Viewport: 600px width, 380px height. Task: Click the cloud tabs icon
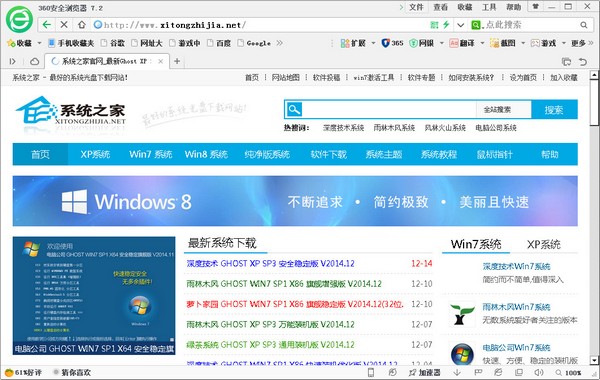click(34, 61)
